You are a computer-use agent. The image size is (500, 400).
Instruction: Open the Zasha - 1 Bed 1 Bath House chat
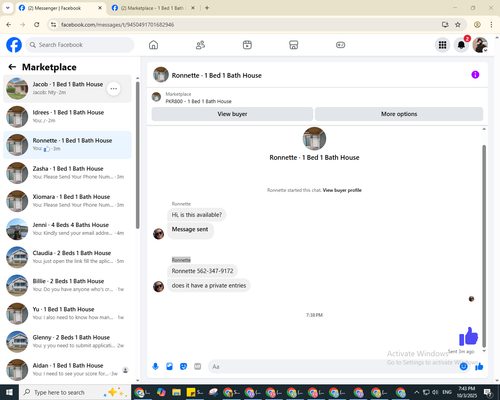pos(67,173)
